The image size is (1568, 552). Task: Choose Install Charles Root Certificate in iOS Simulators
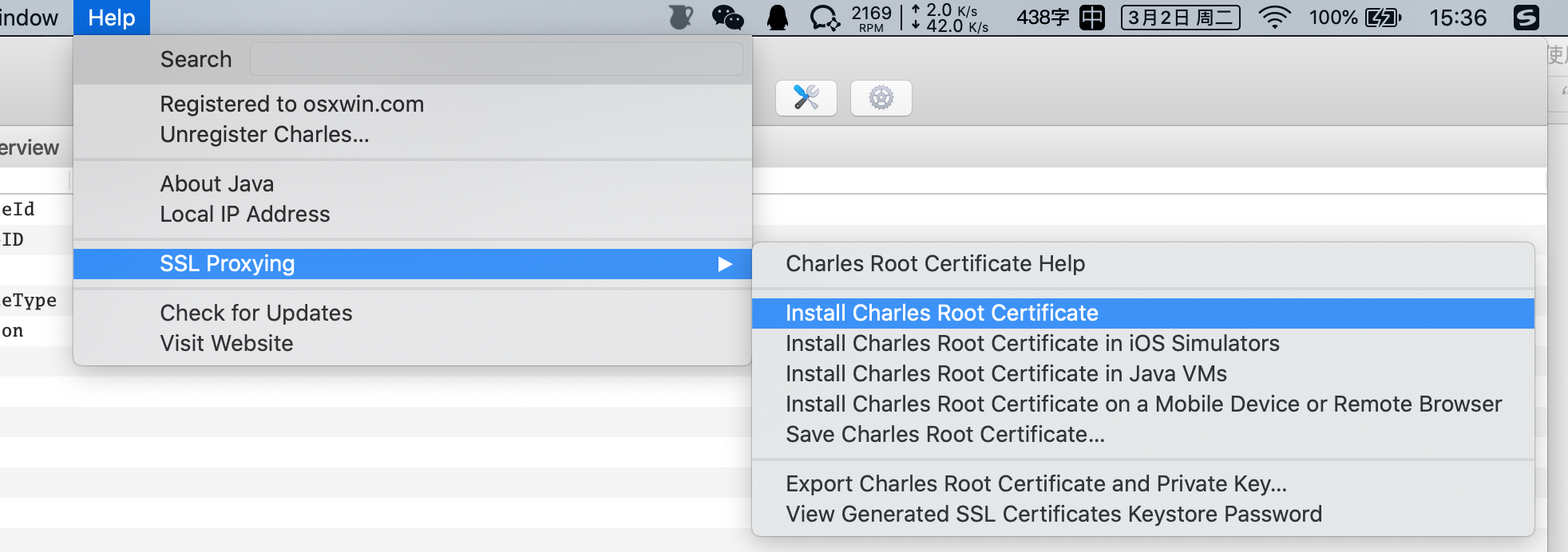tap(1031, 344)
